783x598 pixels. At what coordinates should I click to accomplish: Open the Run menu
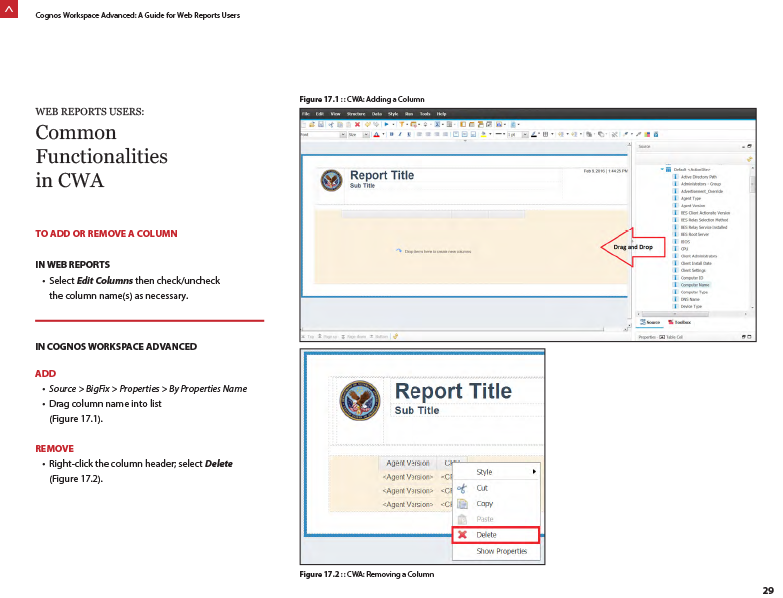409,114
